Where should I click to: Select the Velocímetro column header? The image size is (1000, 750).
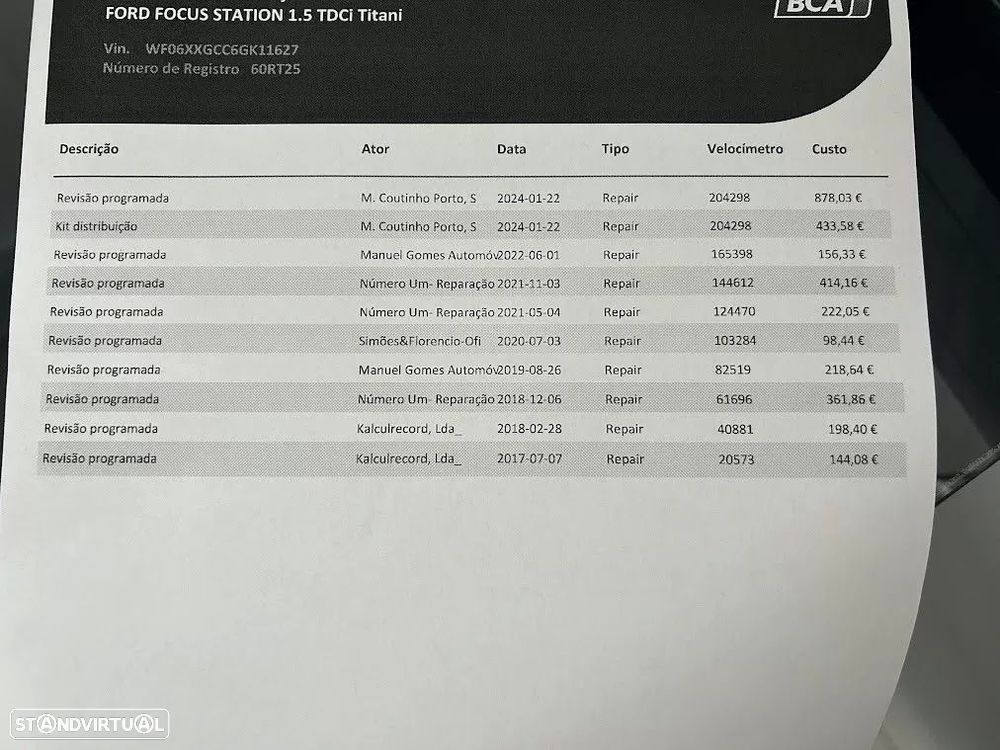[744, 149]
